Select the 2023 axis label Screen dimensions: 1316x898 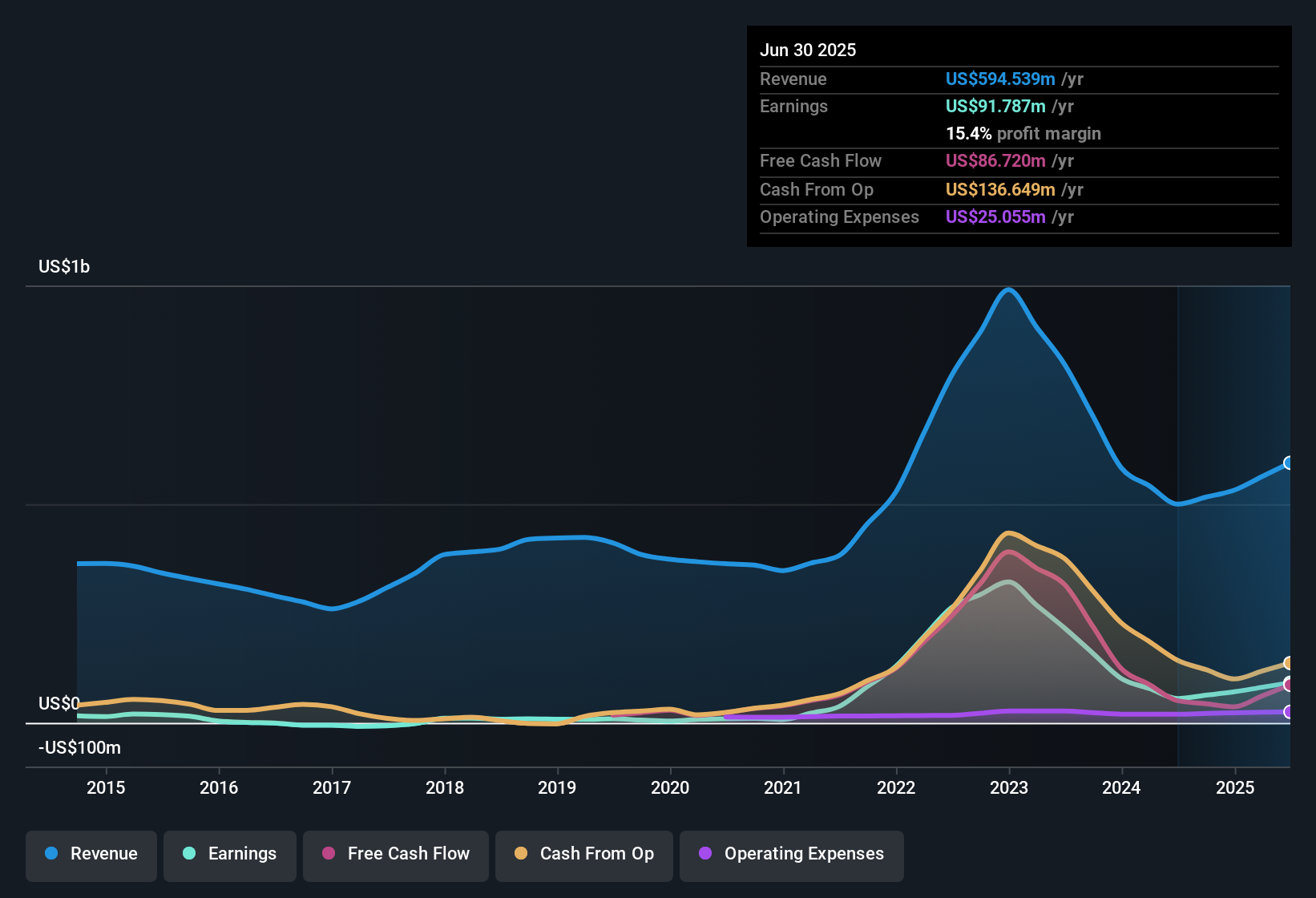(x=1011, y=787)
